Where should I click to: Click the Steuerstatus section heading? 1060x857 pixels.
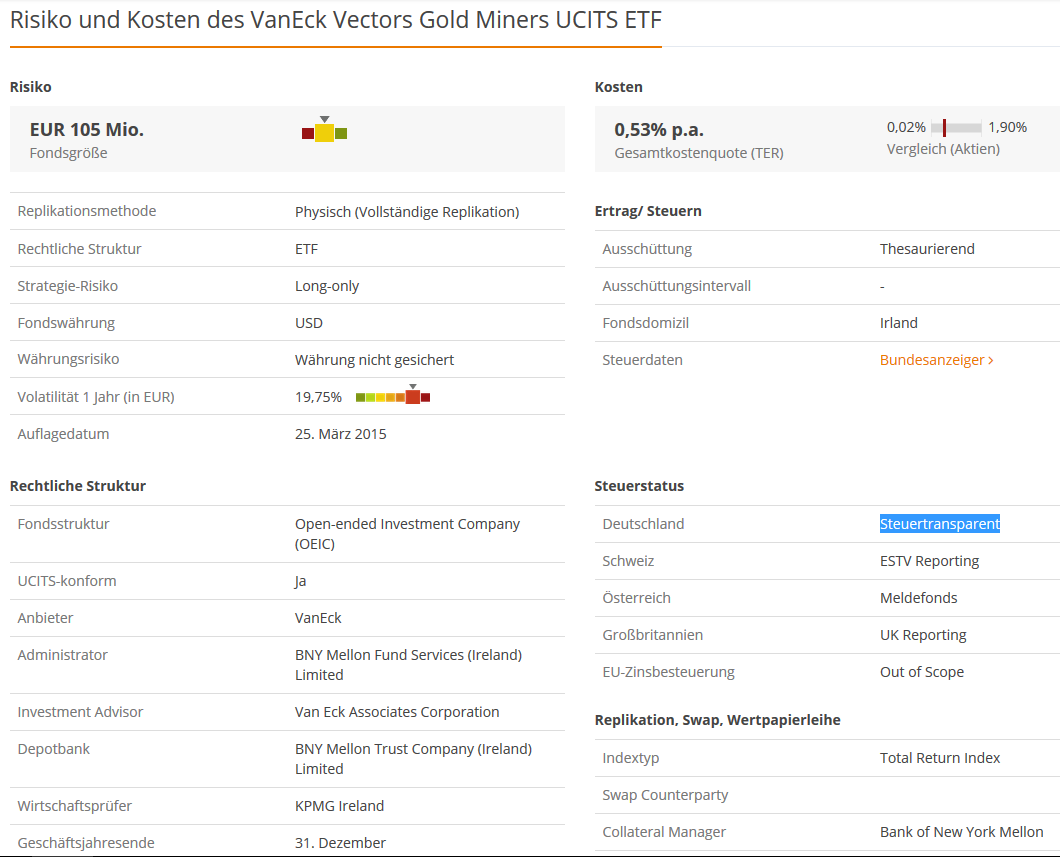pyautogui.click(x=639, y=486)
